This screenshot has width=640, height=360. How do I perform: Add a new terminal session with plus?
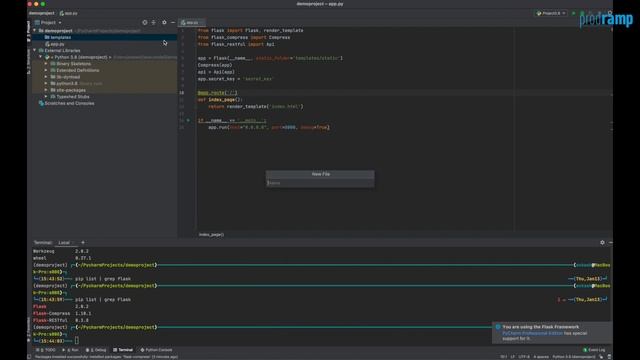coord(83,242)
